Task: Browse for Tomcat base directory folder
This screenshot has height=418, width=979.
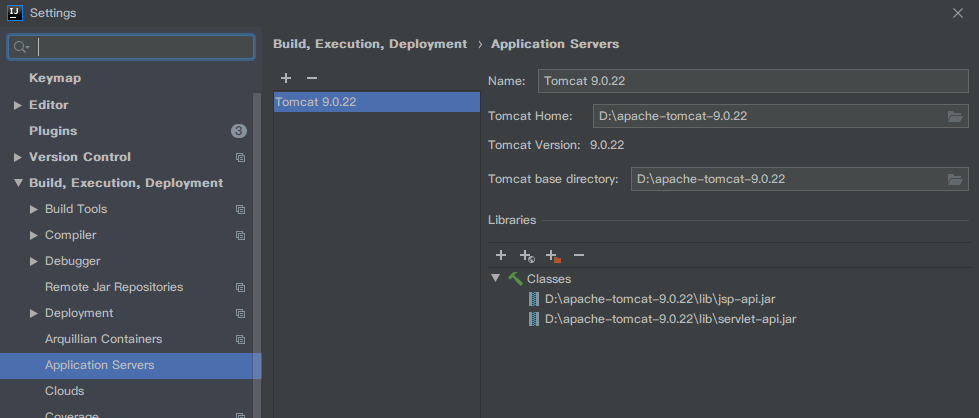Action: point(955,179)
